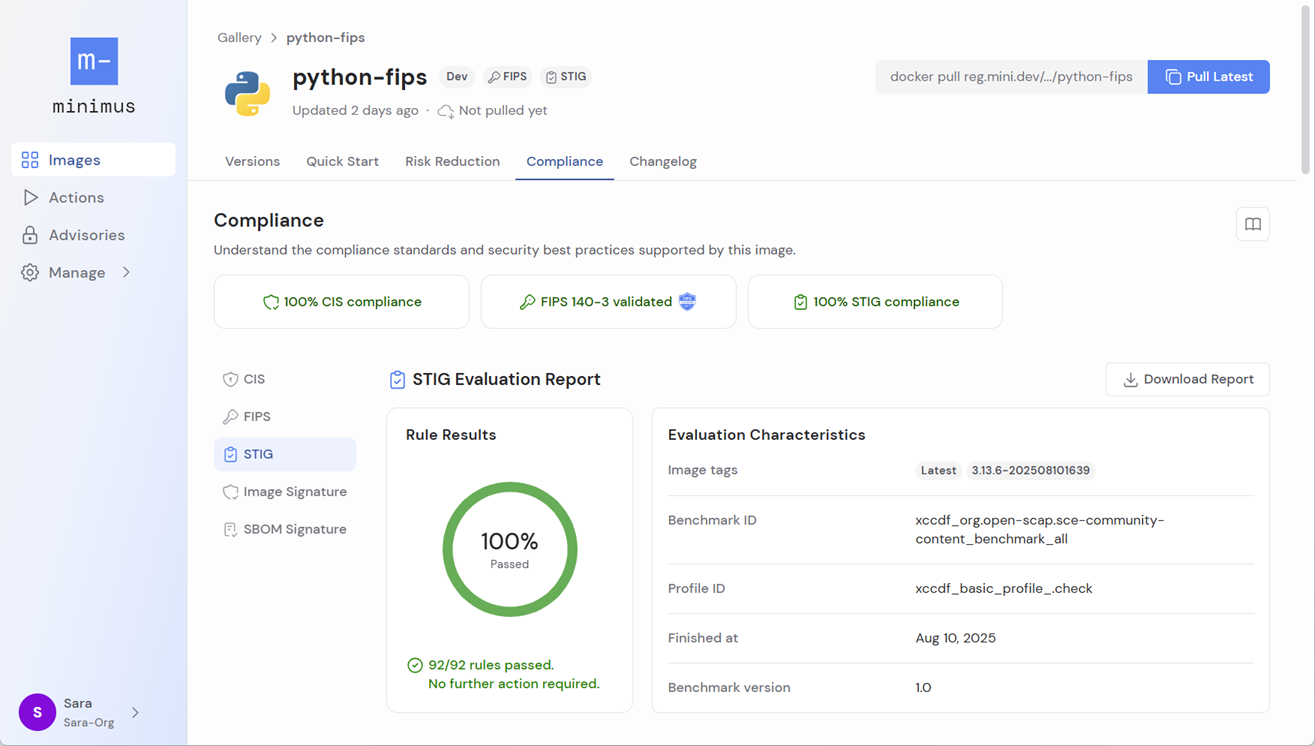
Task: Select the Compliance tab
Action: [565, 161]
